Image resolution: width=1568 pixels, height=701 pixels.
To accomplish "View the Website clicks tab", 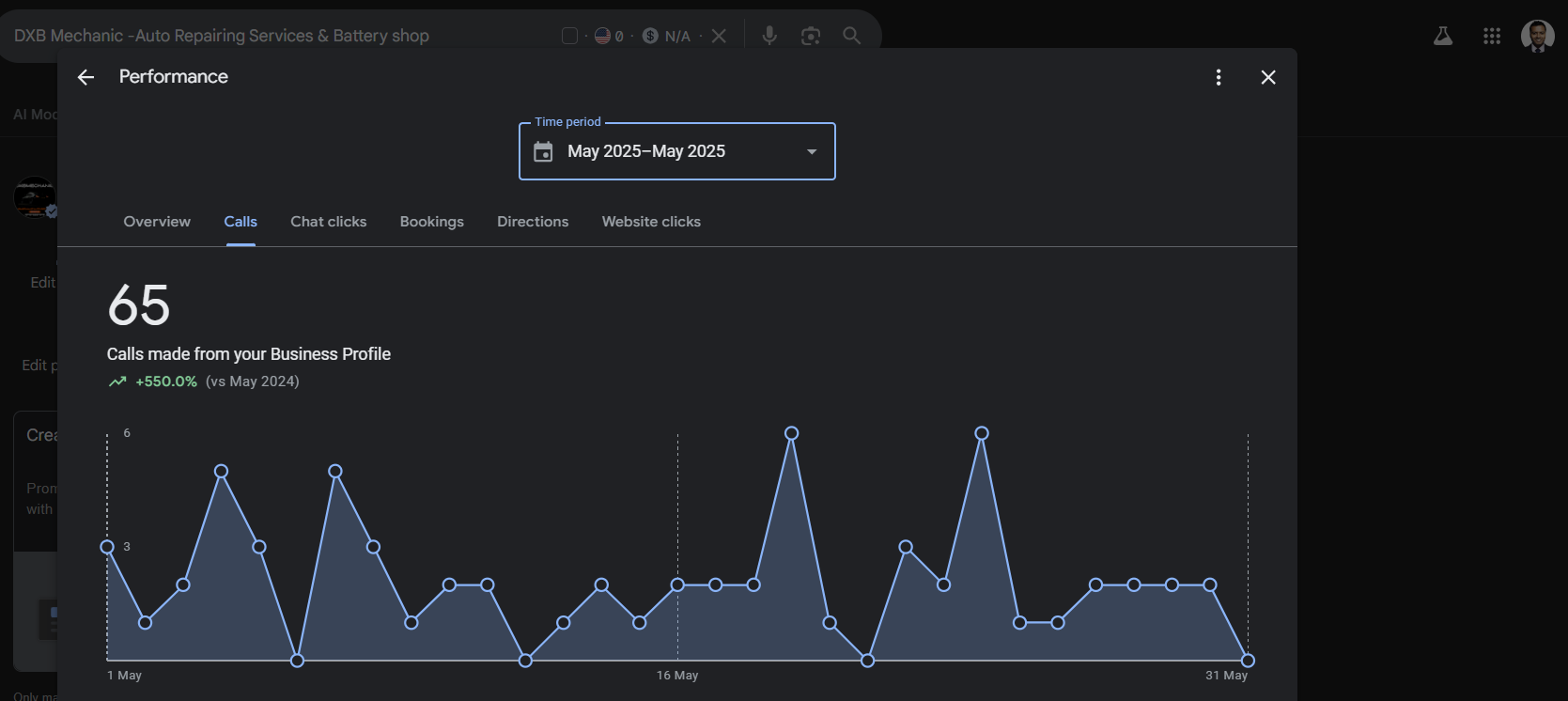I will [x=651, y=222].
